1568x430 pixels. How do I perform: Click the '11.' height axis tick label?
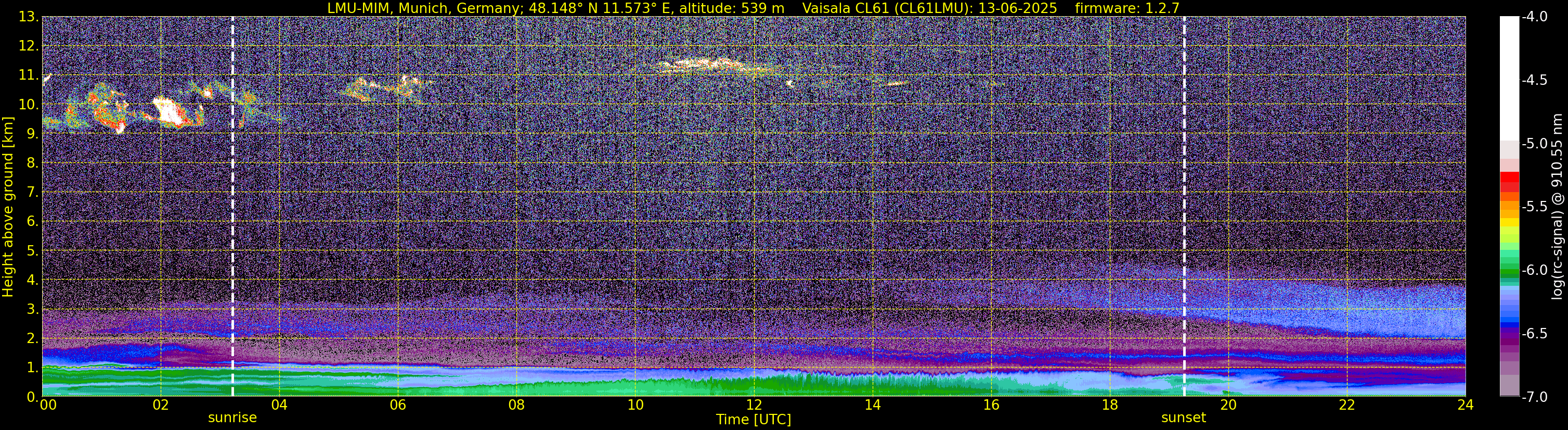(29, 75)
